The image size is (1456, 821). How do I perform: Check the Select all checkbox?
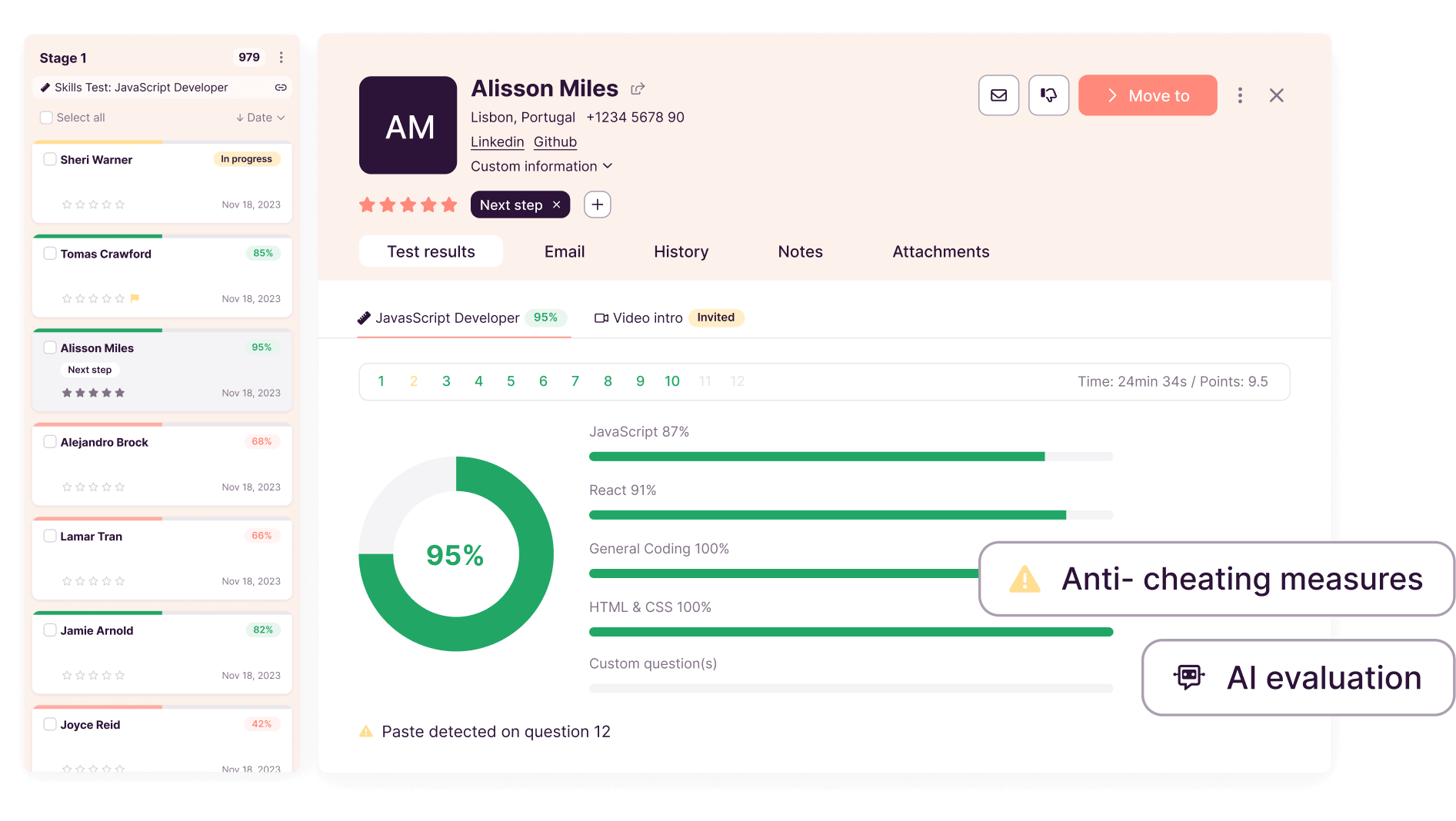click(47, 118)
